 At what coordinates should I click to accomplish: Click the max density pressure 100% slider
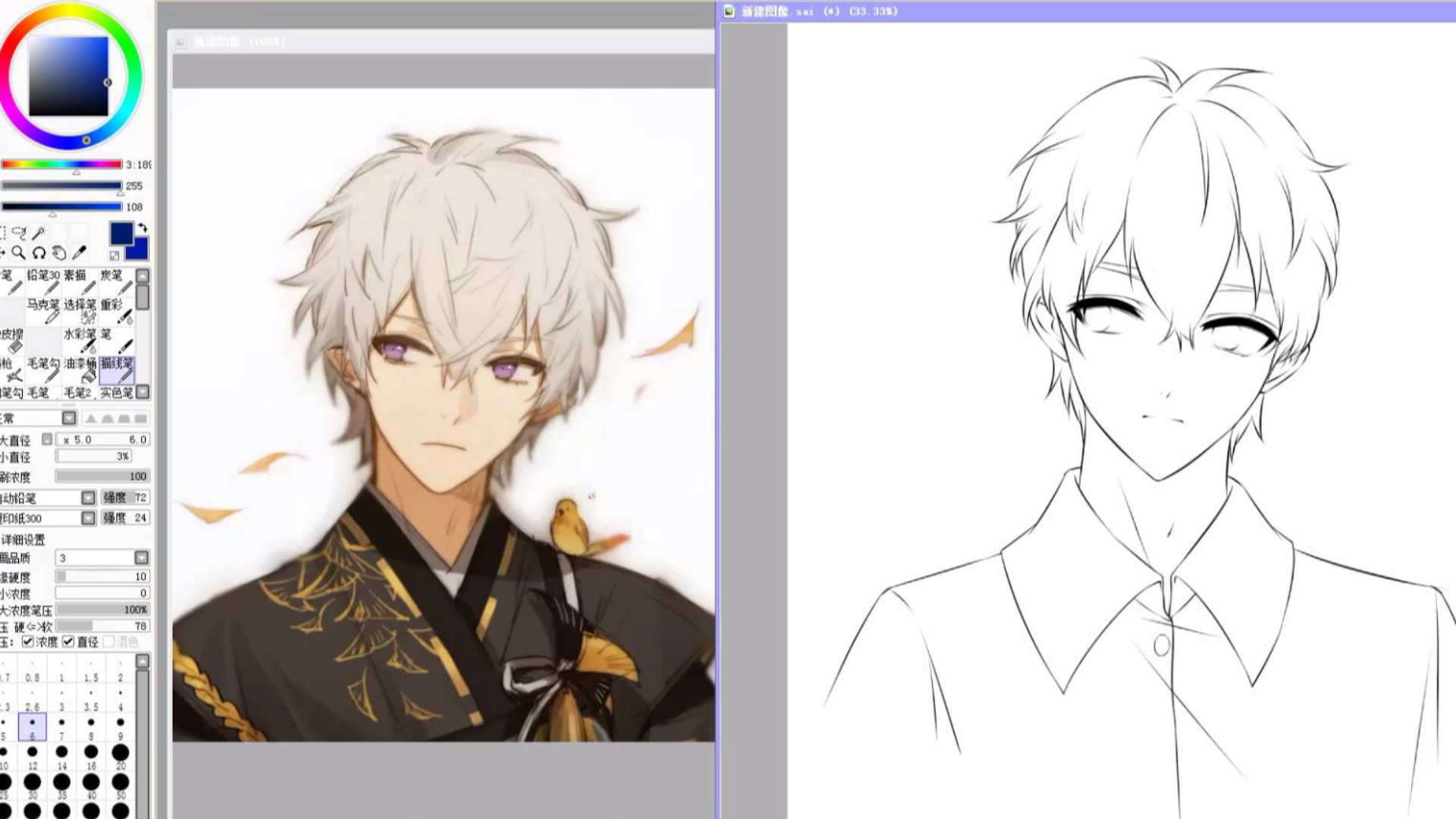coord(102,610)
